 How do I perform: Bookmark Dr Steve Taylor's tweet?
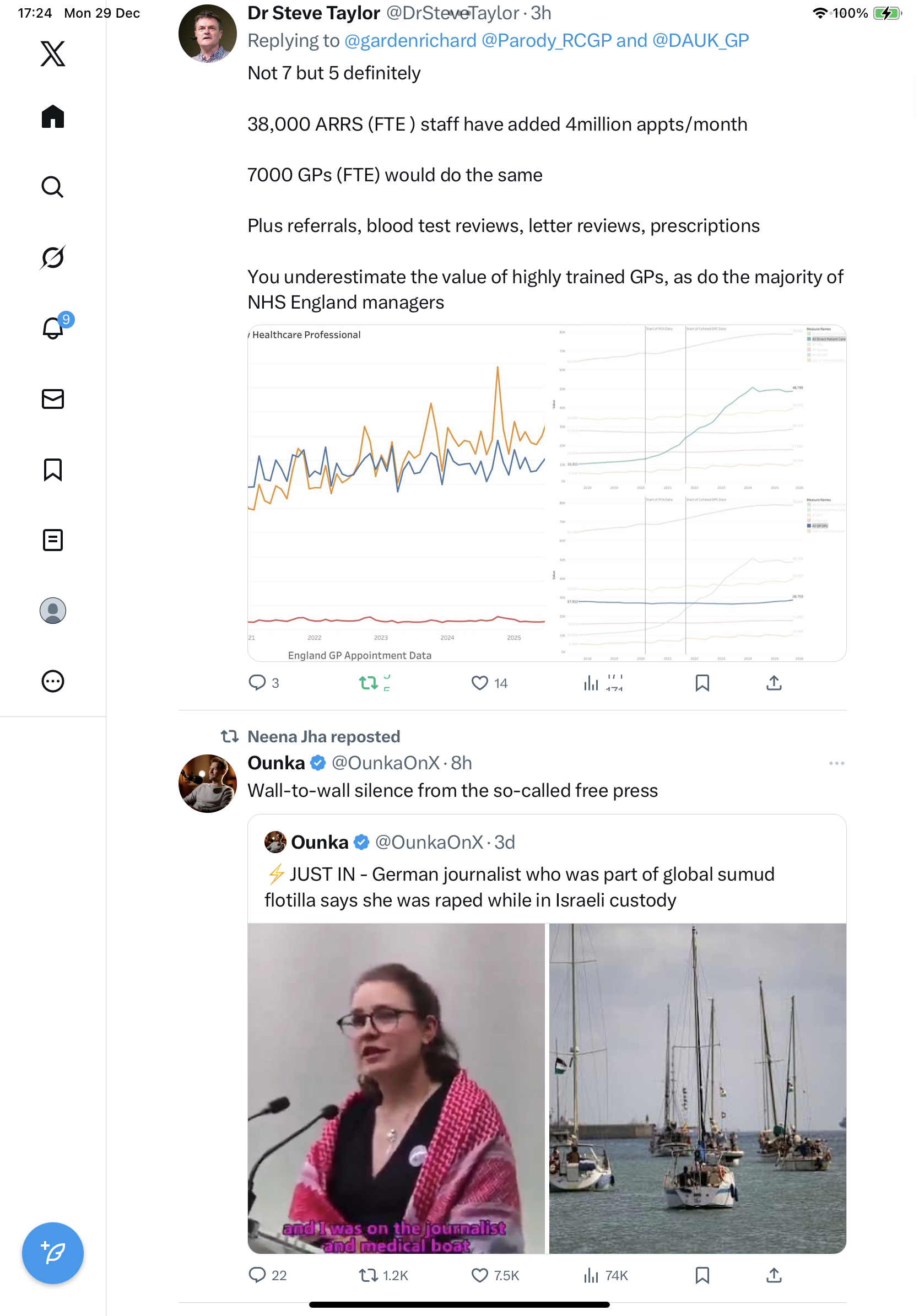[702, 683]
